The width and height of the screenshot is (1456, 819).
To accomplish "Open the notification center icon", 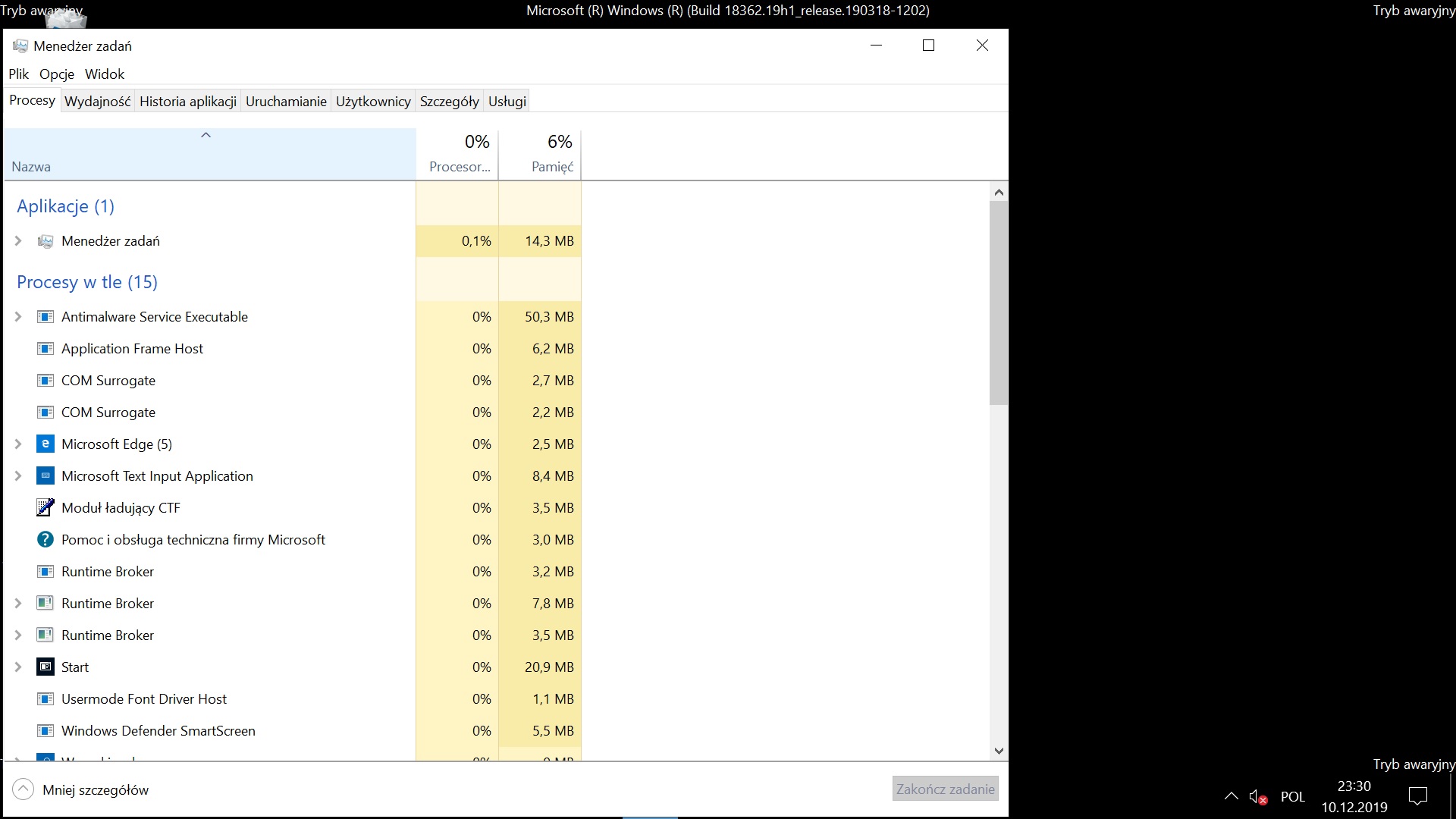I will coord(1417,796).
